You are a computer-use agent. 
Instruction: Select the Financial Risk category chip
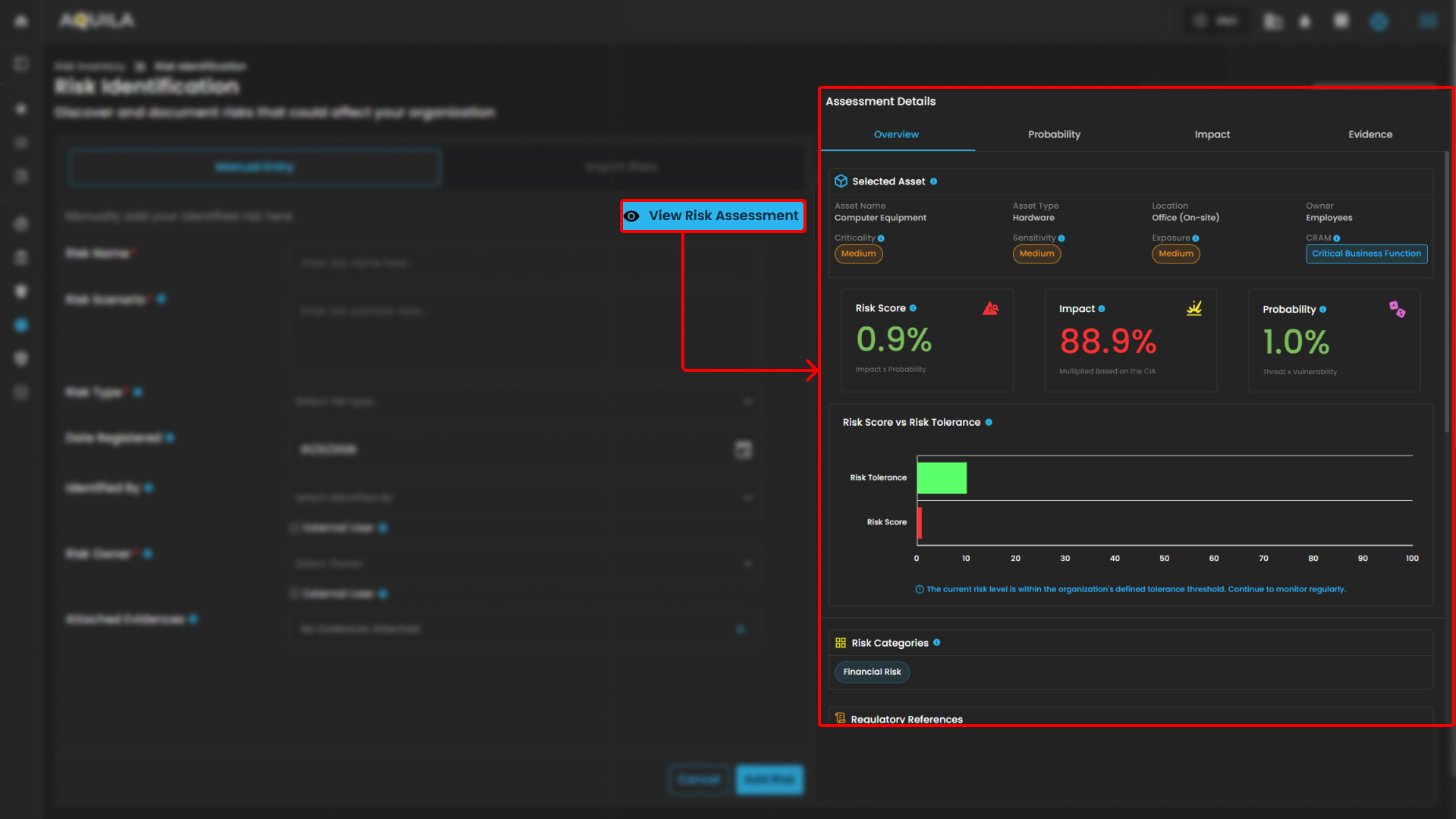coord(872,672)
